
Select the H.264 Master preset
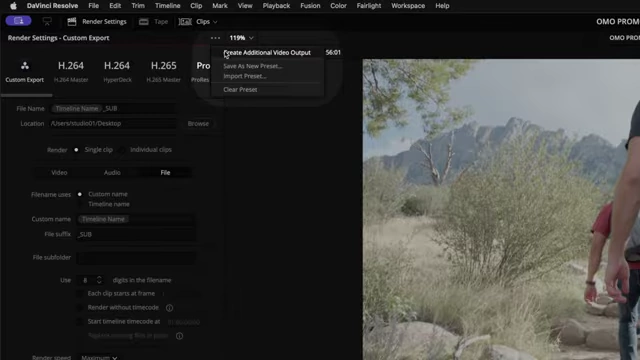click(71, 71)
